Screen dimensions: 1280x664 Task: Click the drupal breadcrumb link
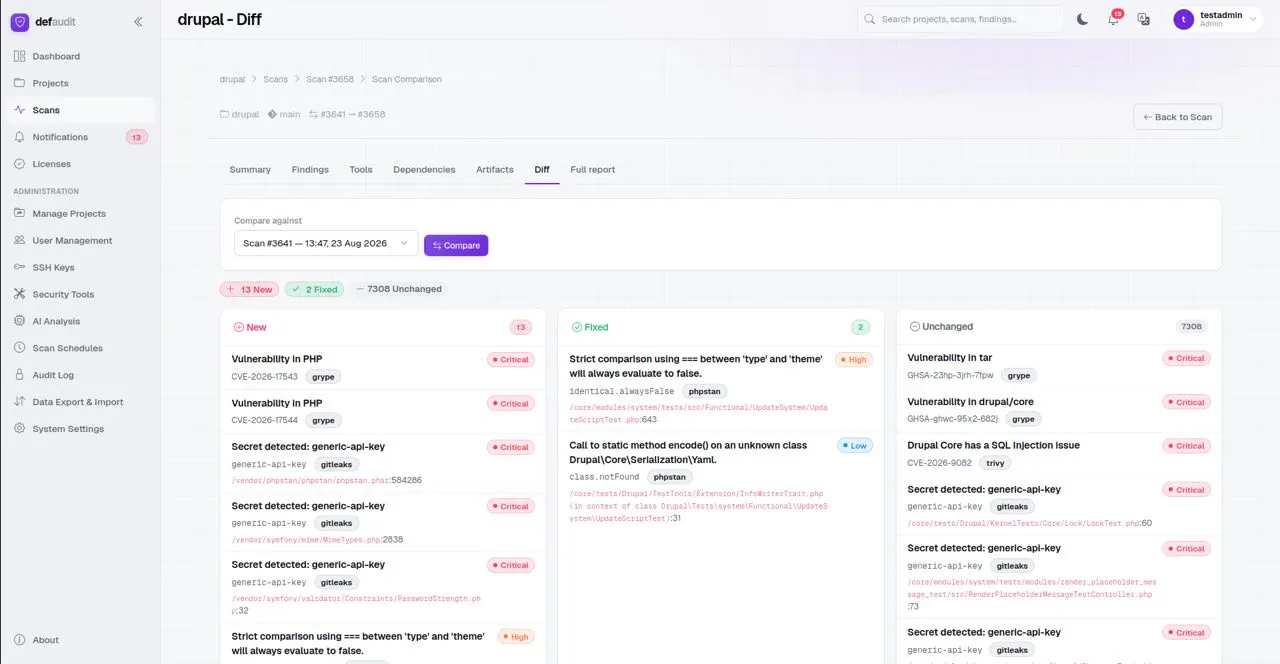coord(232,79)
